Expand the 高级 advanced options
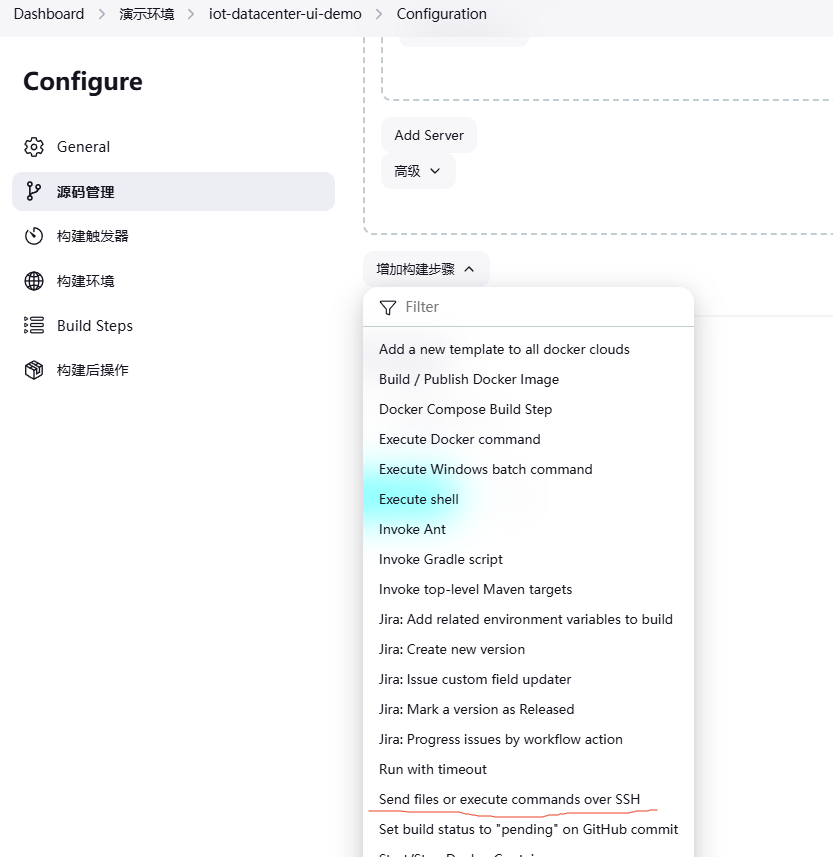 click(418, 171)
